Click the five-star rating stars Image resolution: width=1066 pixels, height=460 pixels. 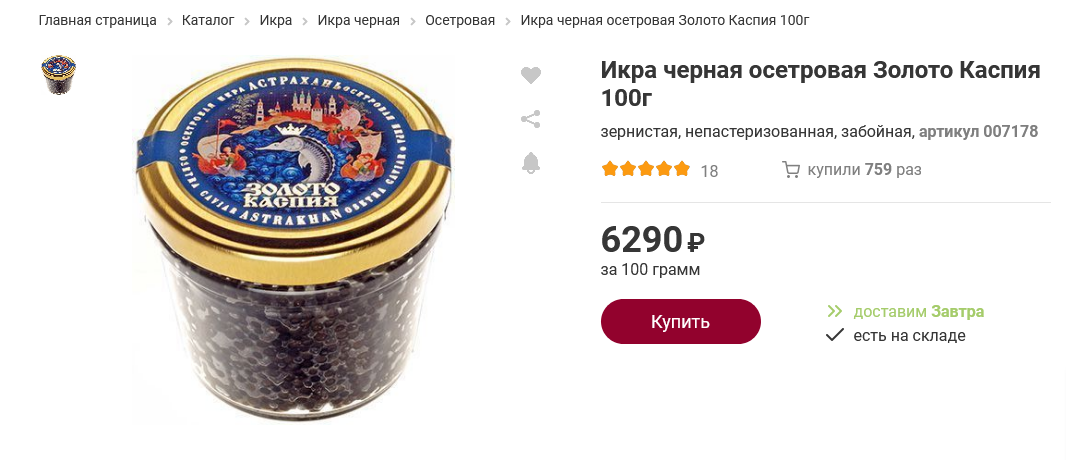tap(645, 169)
